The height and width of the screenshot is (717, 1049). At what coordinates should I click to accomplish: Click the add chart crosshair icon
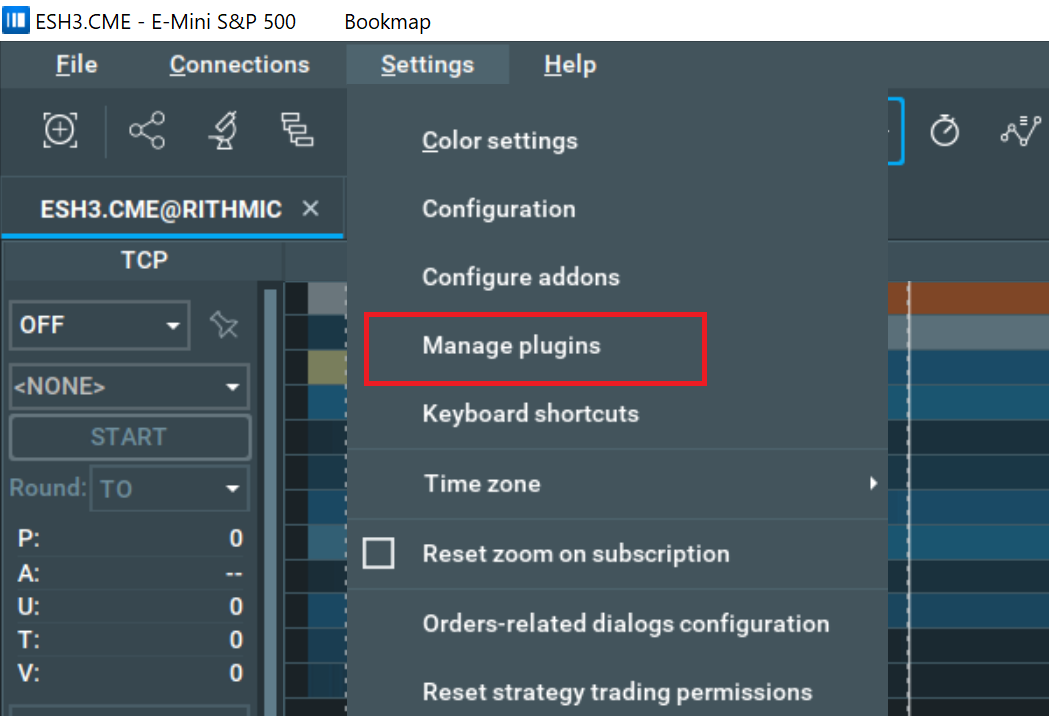[60, 130]
